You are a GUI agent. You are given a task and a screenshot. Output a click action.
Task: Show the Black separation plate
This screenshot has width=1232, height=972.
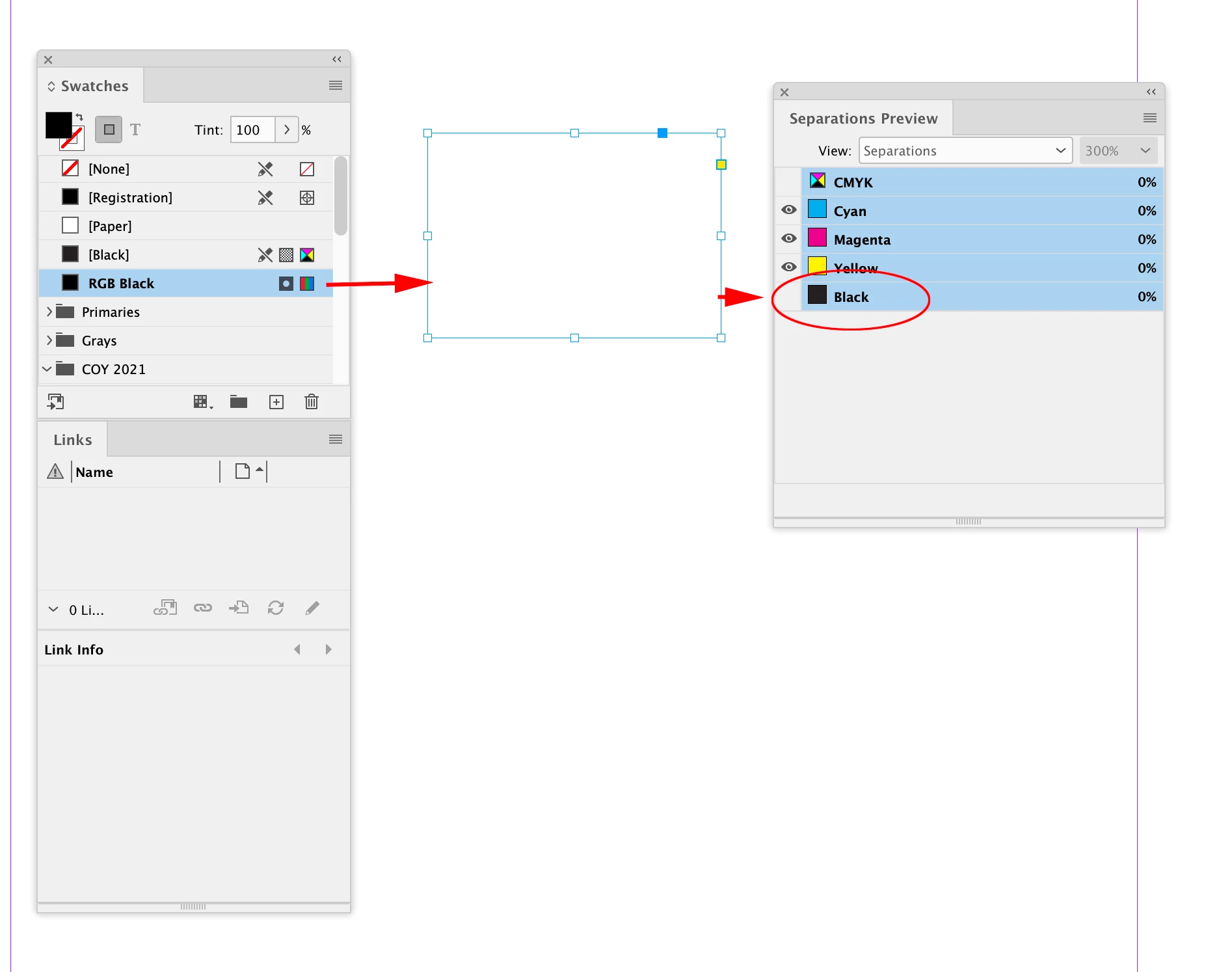[x=788, y=296]
